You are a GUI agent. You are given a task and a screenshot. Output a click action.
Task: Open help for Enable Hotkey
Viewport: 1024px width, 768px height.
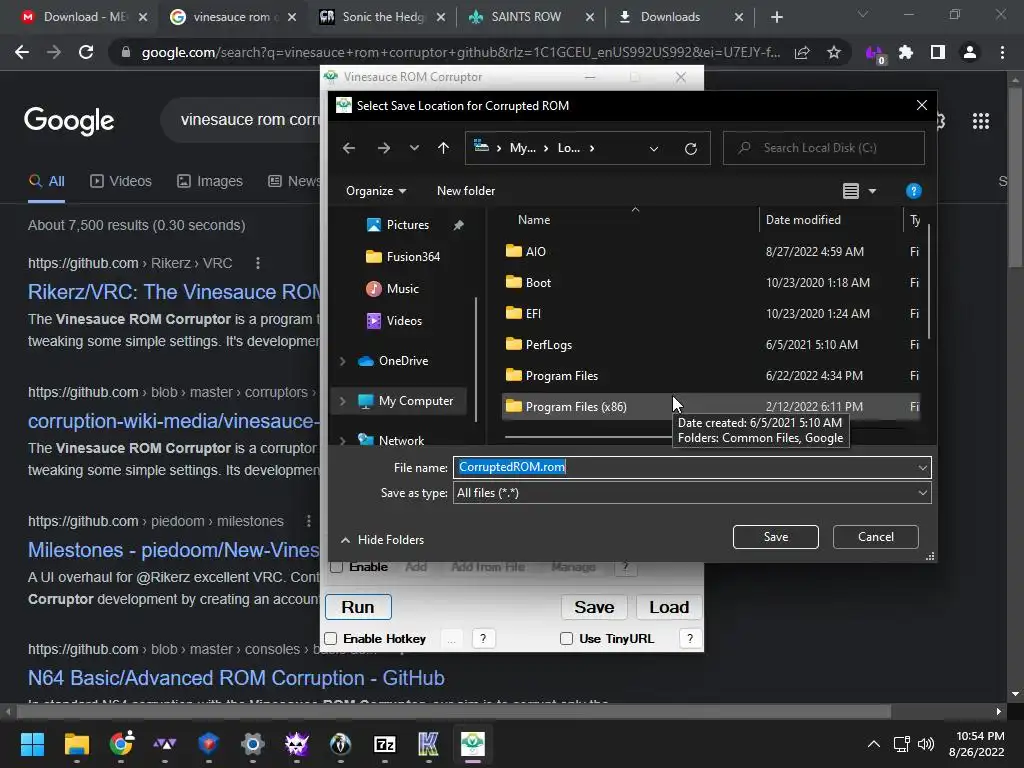483,639
